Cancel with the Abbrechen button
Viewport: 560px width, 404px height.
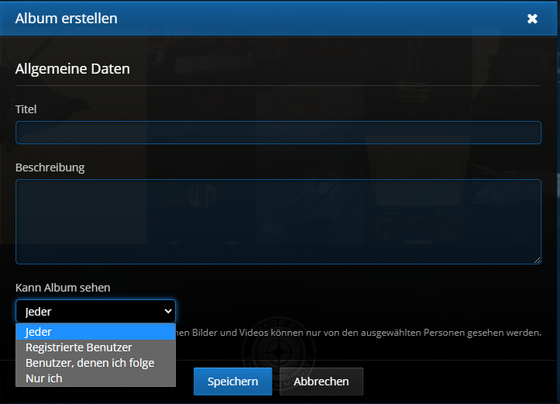click(x=321, y=381)
